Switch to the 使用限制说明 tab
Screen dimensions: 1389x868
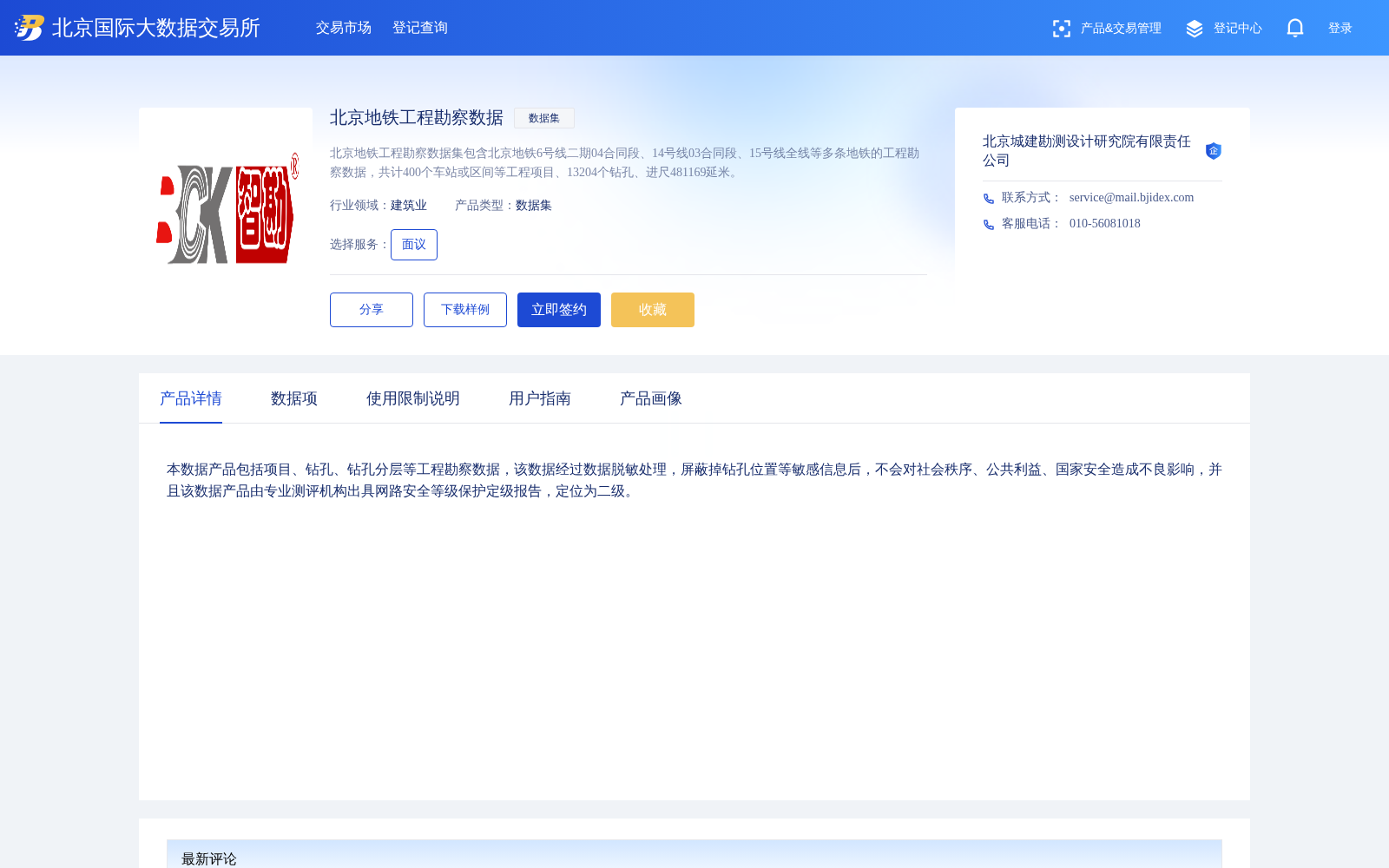click(413, 398)
